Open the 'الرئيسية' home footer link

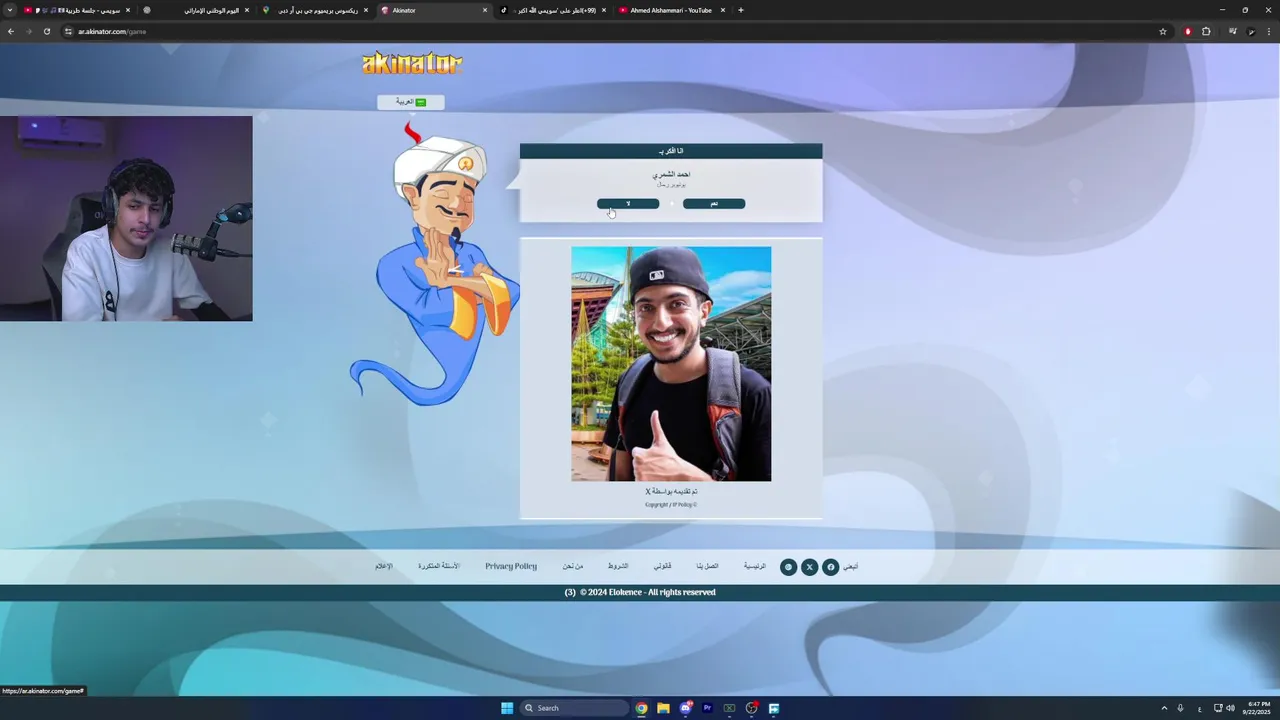pyautogui.click(x=755, y=566)
